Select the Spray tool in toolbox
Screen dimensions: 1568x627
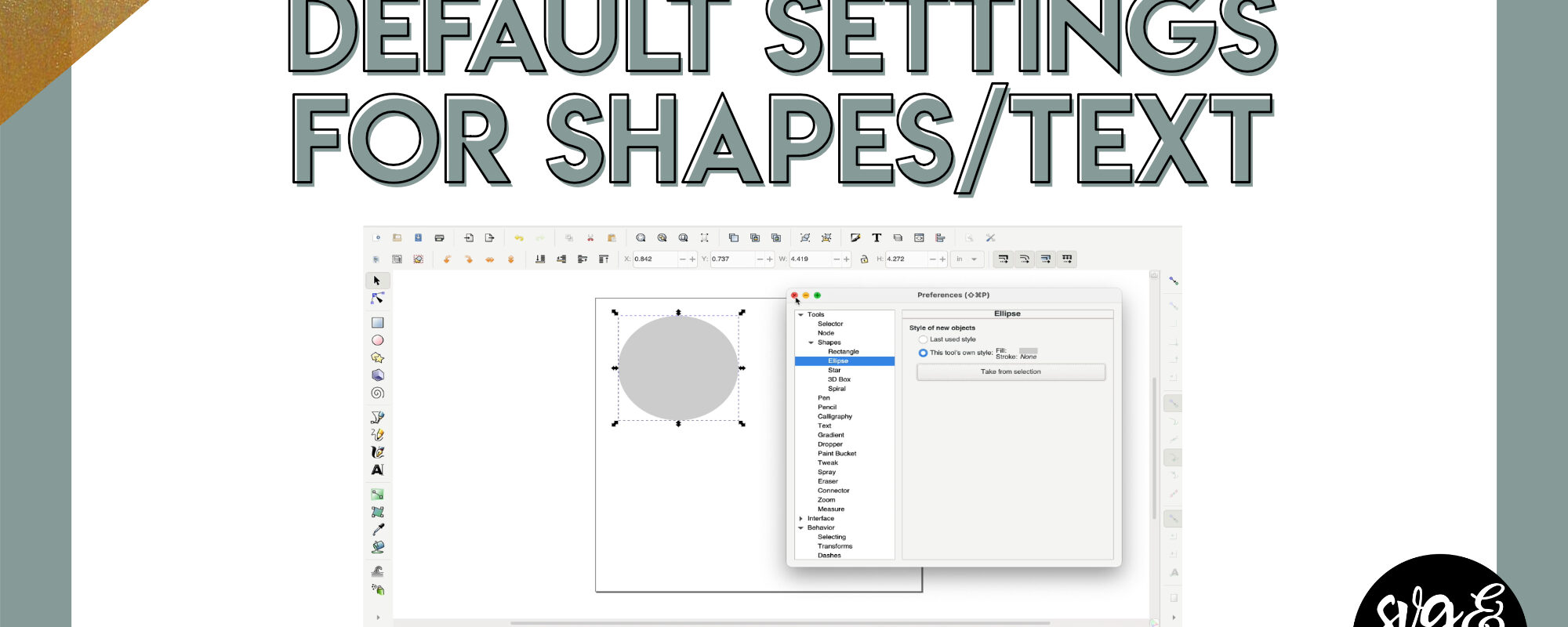tap(377, 589)
